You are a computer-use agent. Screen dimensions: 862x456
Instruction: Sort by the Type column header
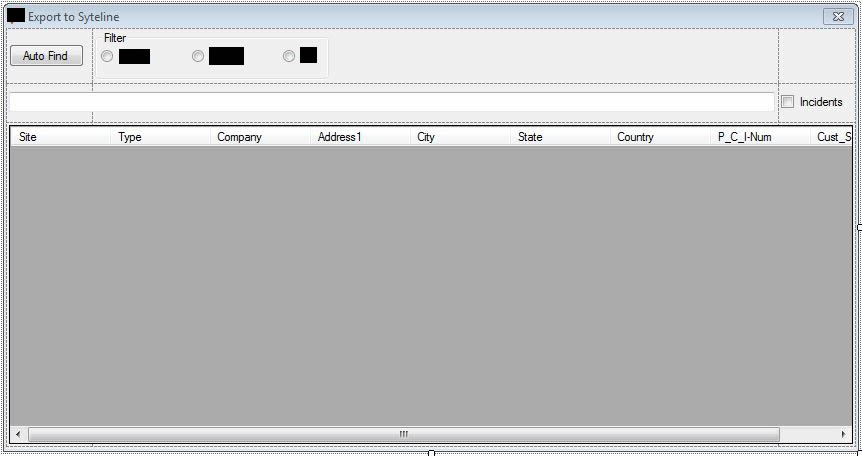point(161,137)
